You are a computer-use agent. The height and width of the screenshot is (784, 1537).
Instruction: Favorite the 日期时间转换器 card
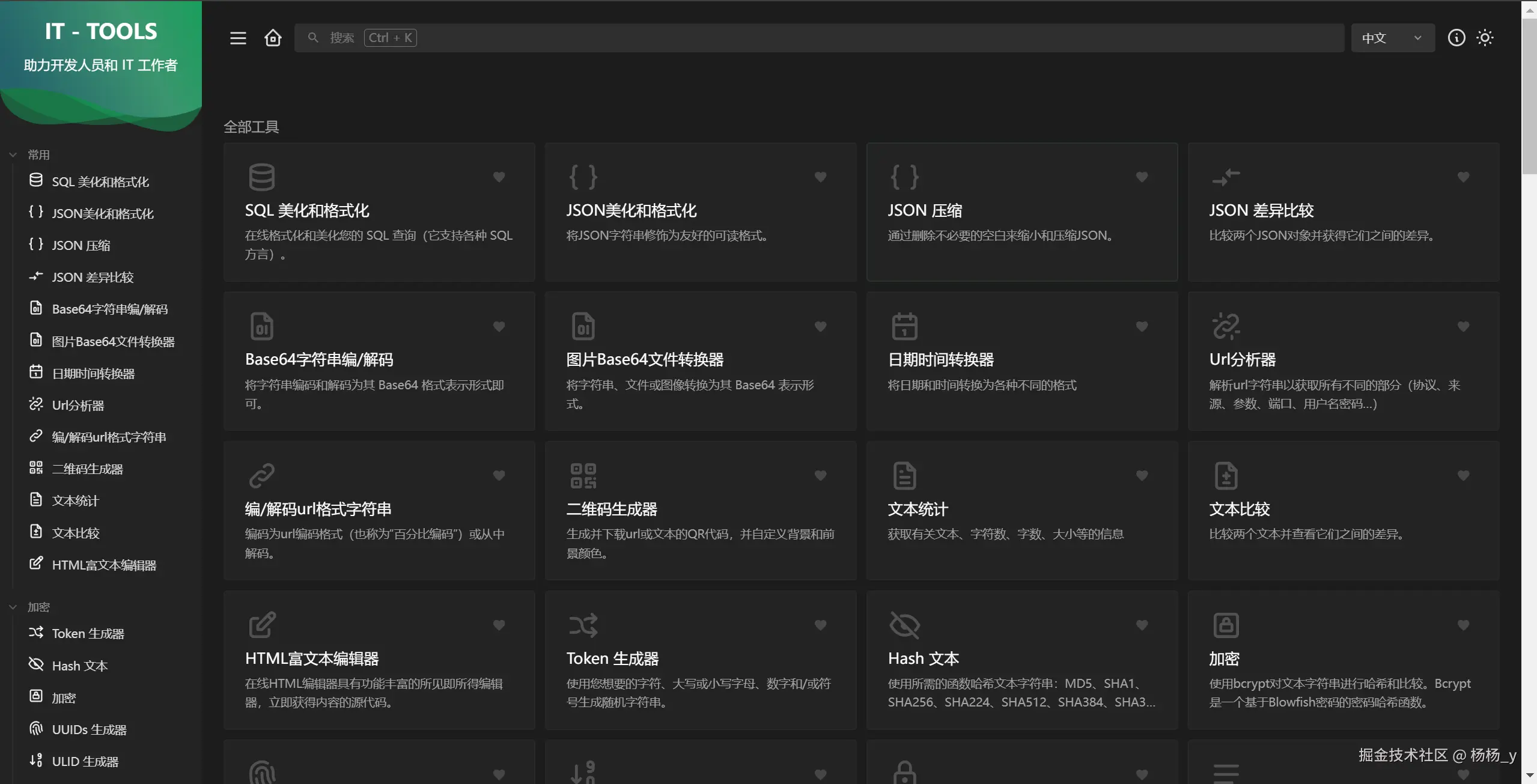tap(1142, 326)
